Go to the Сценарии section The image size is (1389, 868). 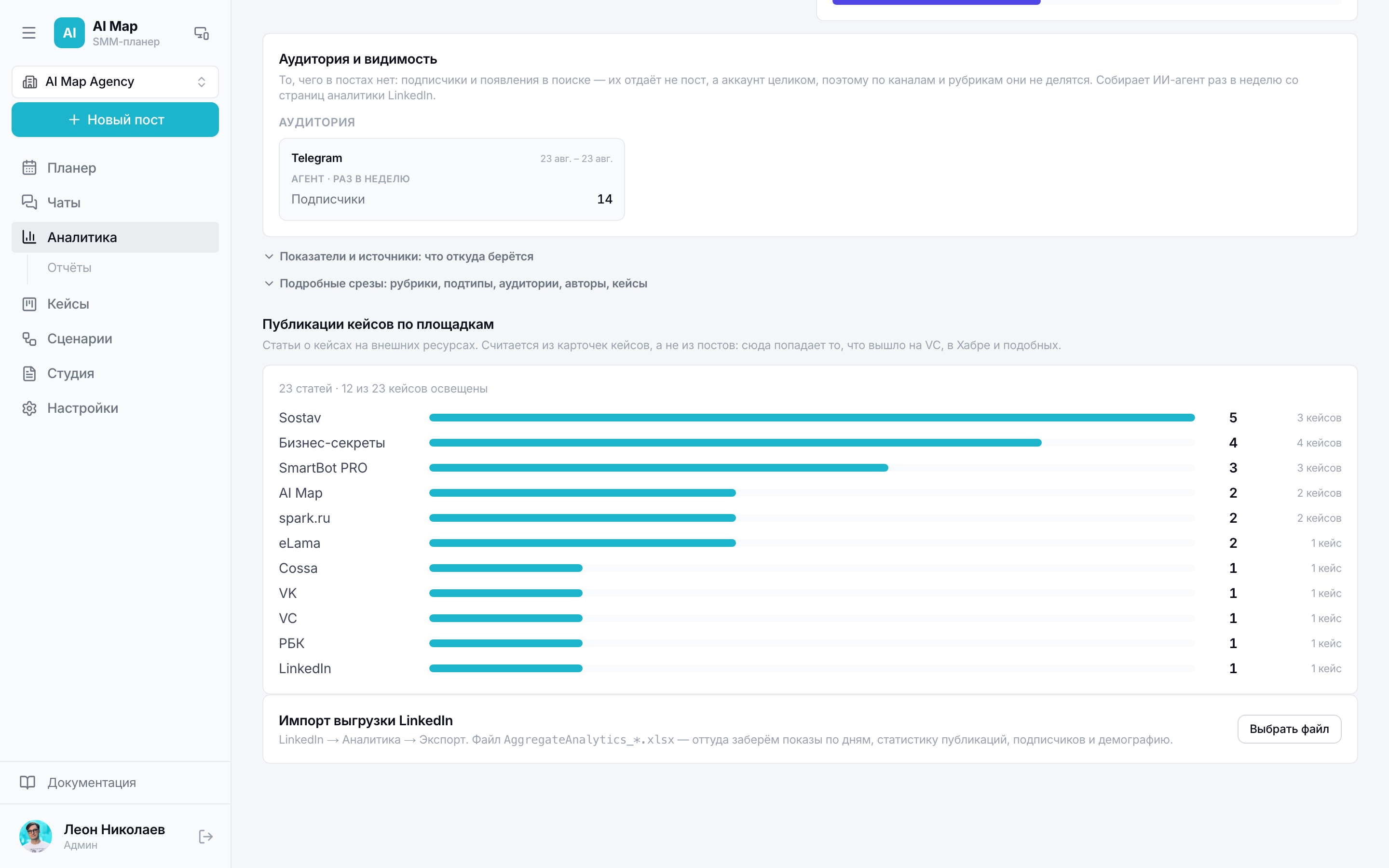[x=115, y=339]
